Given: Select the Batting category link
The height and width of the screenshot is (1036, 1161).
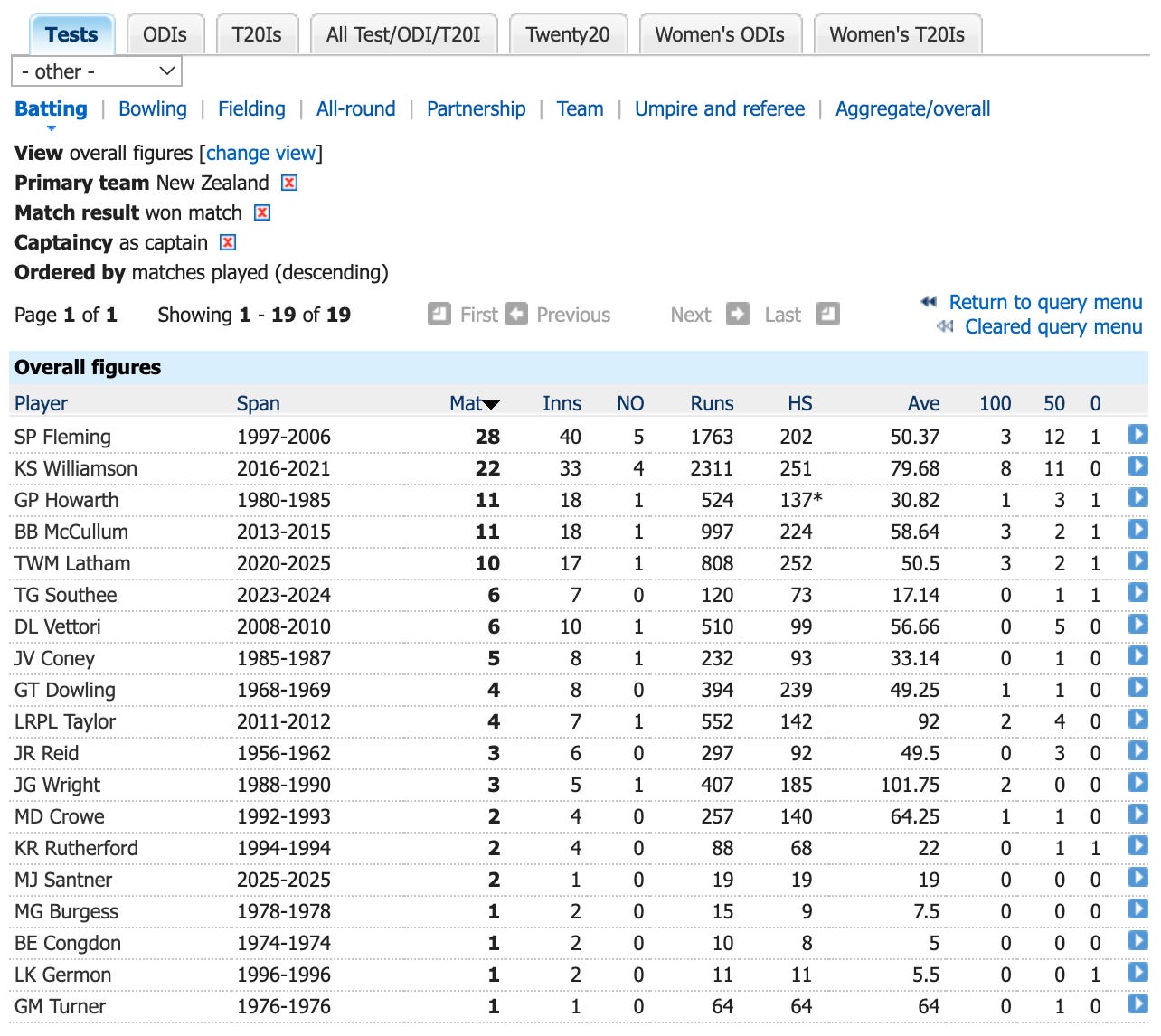Looking at the screenshot, I should (52, 108).
